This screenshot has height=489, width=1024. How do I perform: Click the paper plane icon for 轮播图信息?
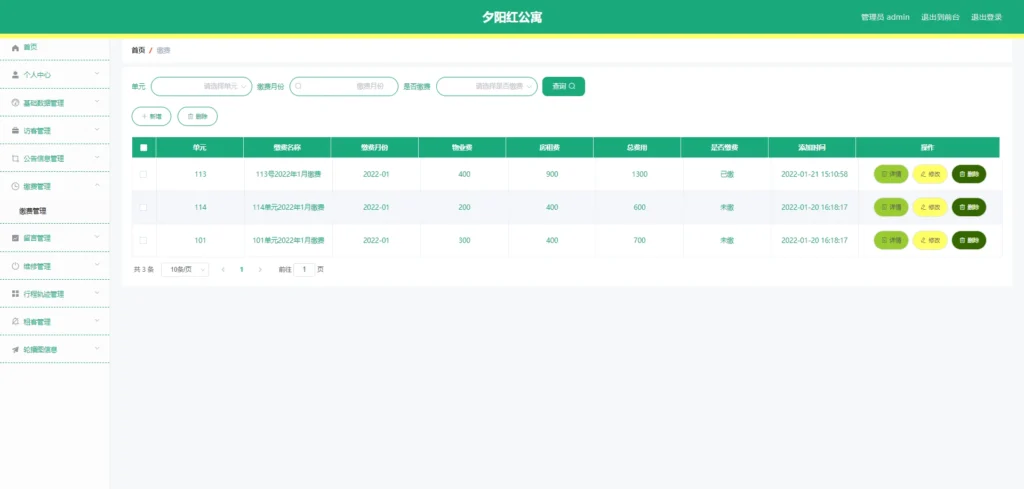point(15,350)
